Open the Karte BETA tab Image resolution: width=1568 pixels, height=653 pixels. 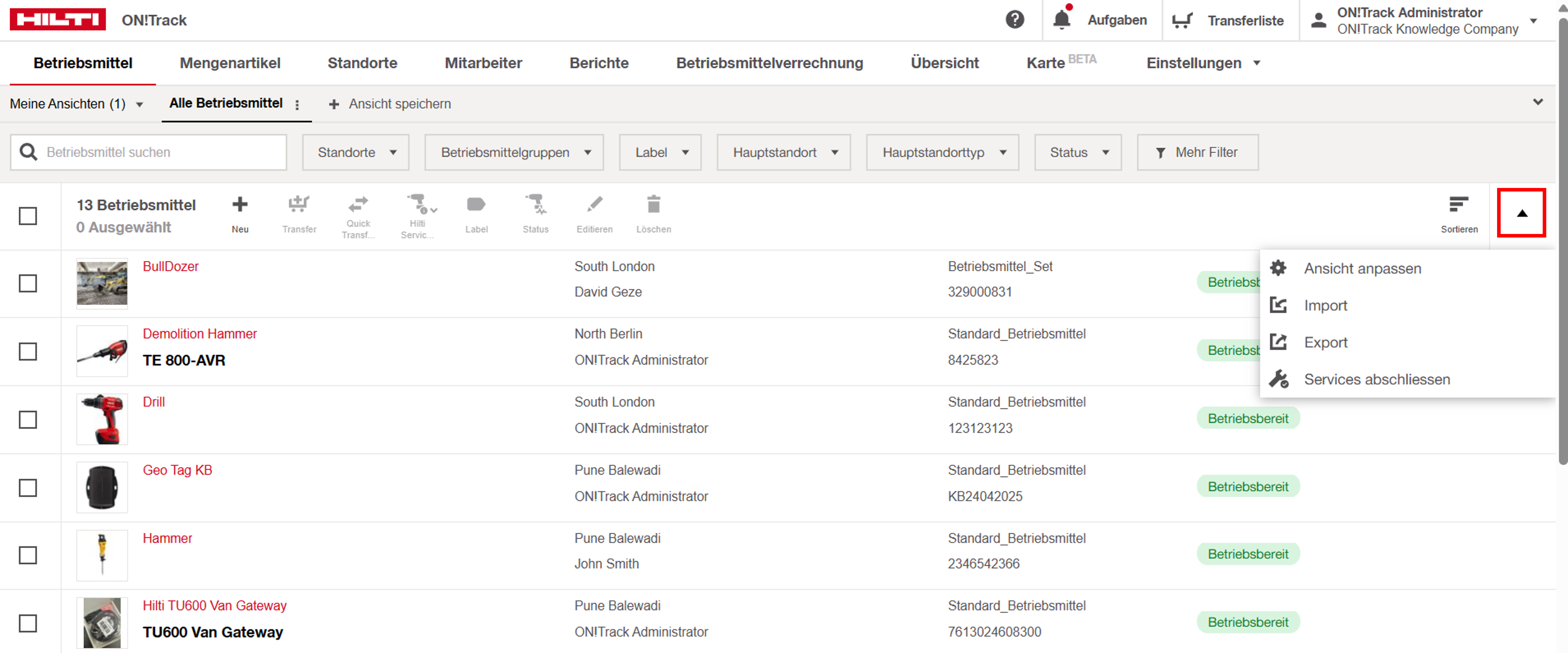pos(1061,62)
